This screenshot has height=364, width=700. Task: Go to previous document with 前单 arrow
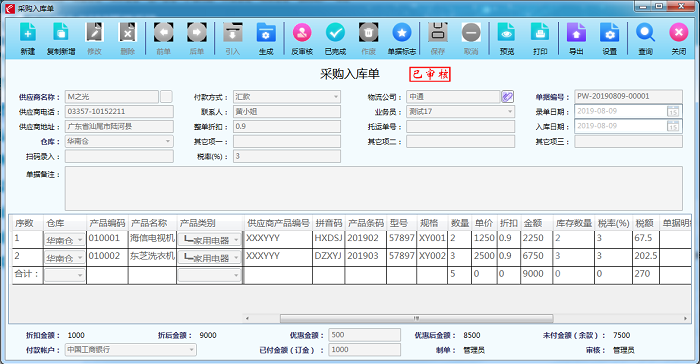pos(163,33)
